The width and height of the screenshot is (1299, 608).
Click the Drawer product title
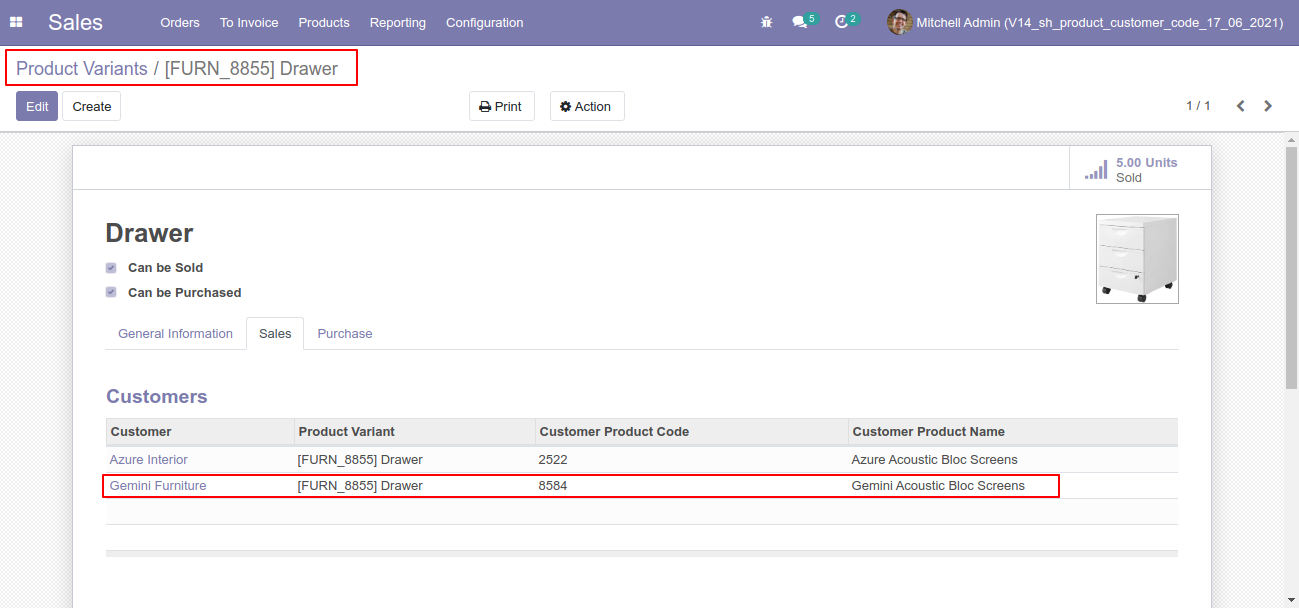pyautogui.click(x=149, y=233)
